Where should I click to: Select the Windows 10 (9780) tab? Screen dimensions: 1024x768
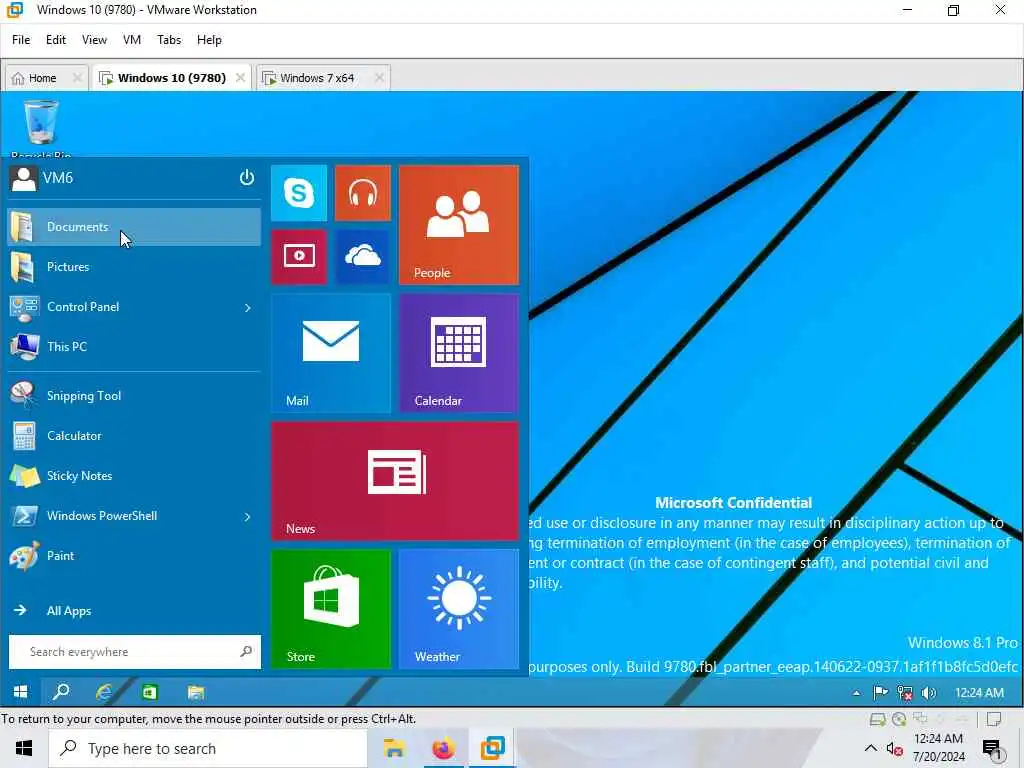click(171, 78)
